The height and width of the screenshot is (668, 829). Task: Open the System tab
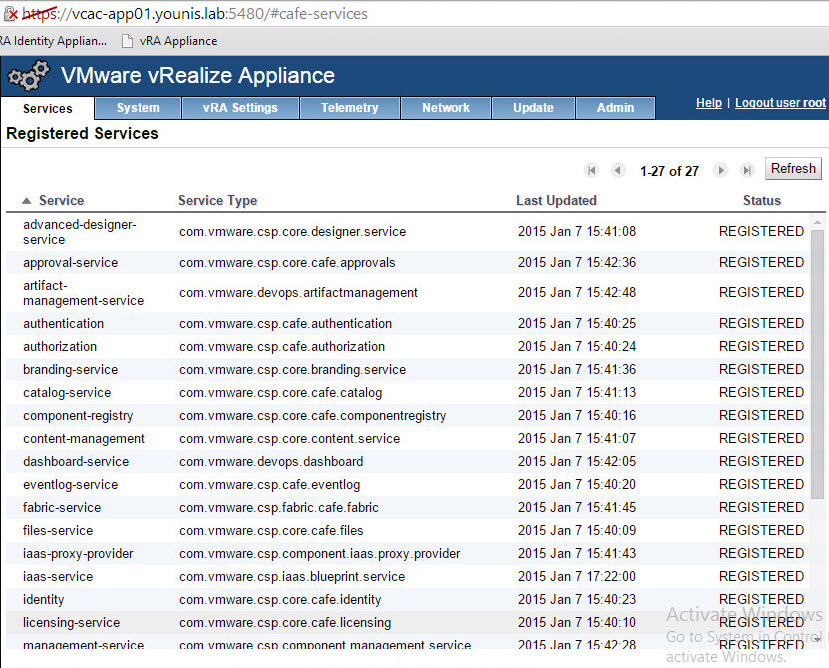137,108
